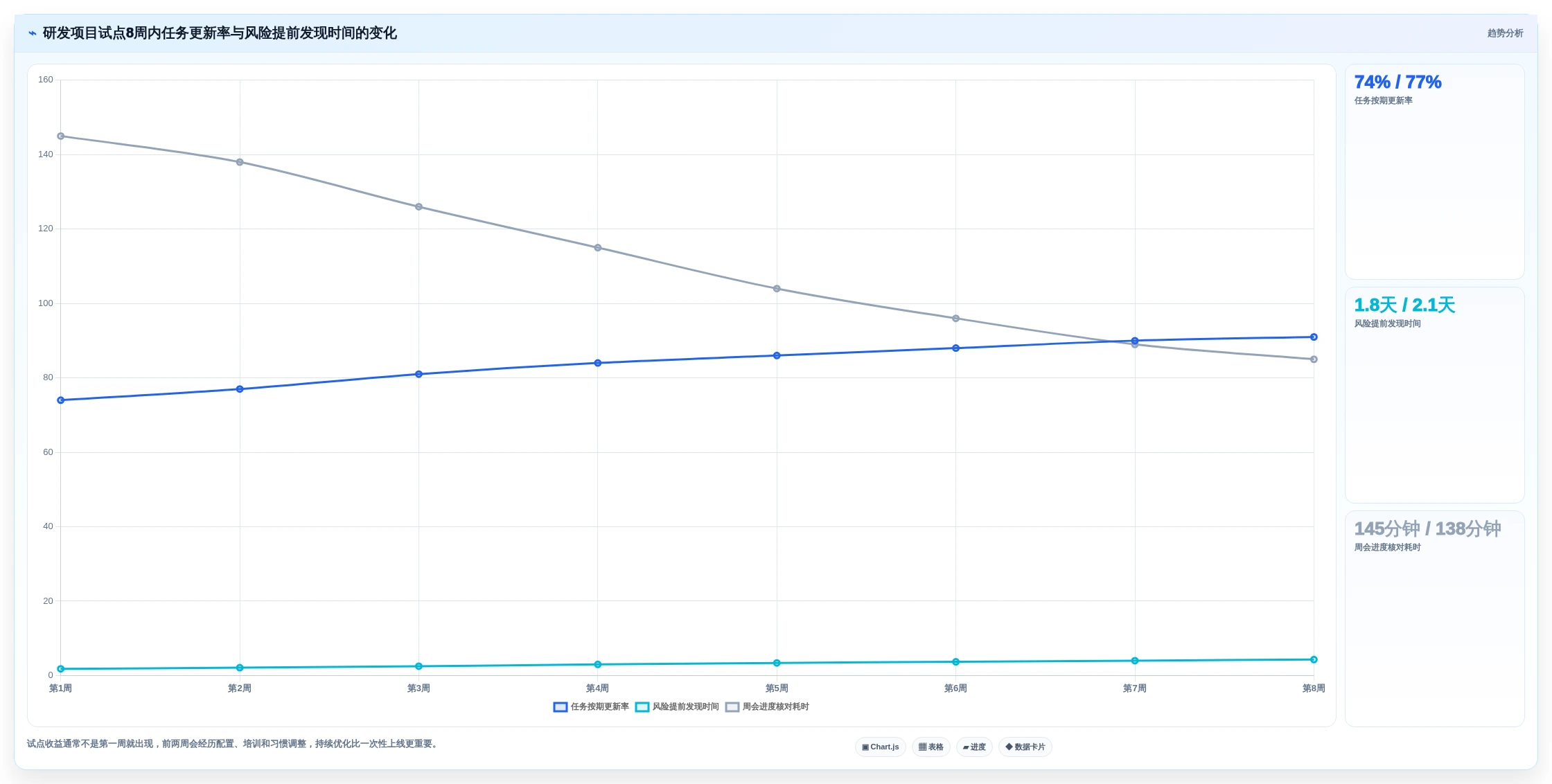This screenshot has width=1552, height=784.
Task: Toggle the 风险提前发现时间 series in the legend
Action: [677, 707]
